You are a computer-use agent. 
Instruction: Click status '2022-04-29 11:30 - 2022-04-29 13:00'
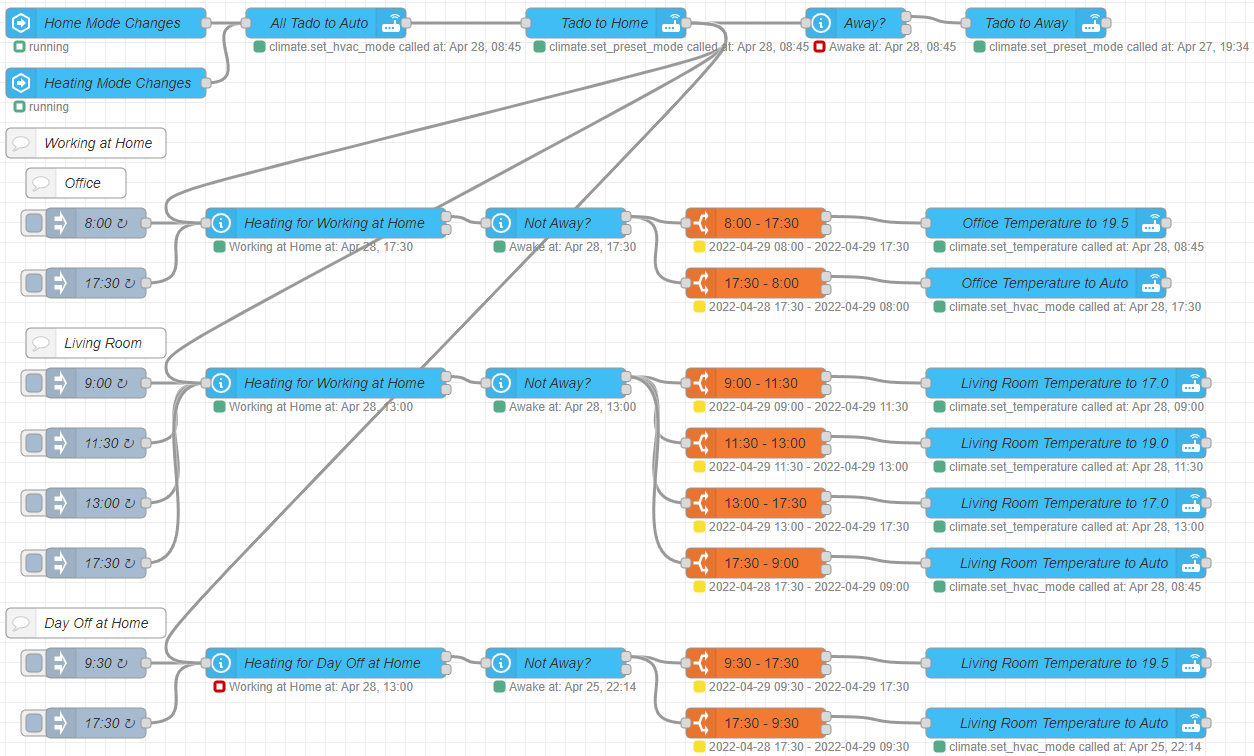click(809, 467)
